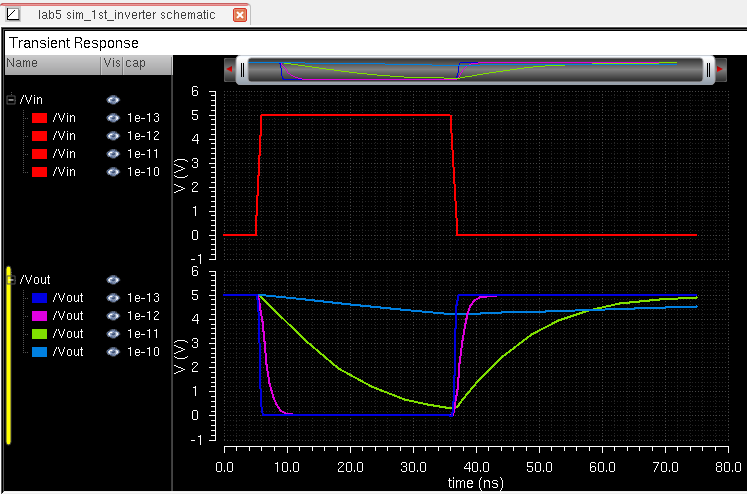Click eye icon for /Vout 1e-12

coord(113,316)
